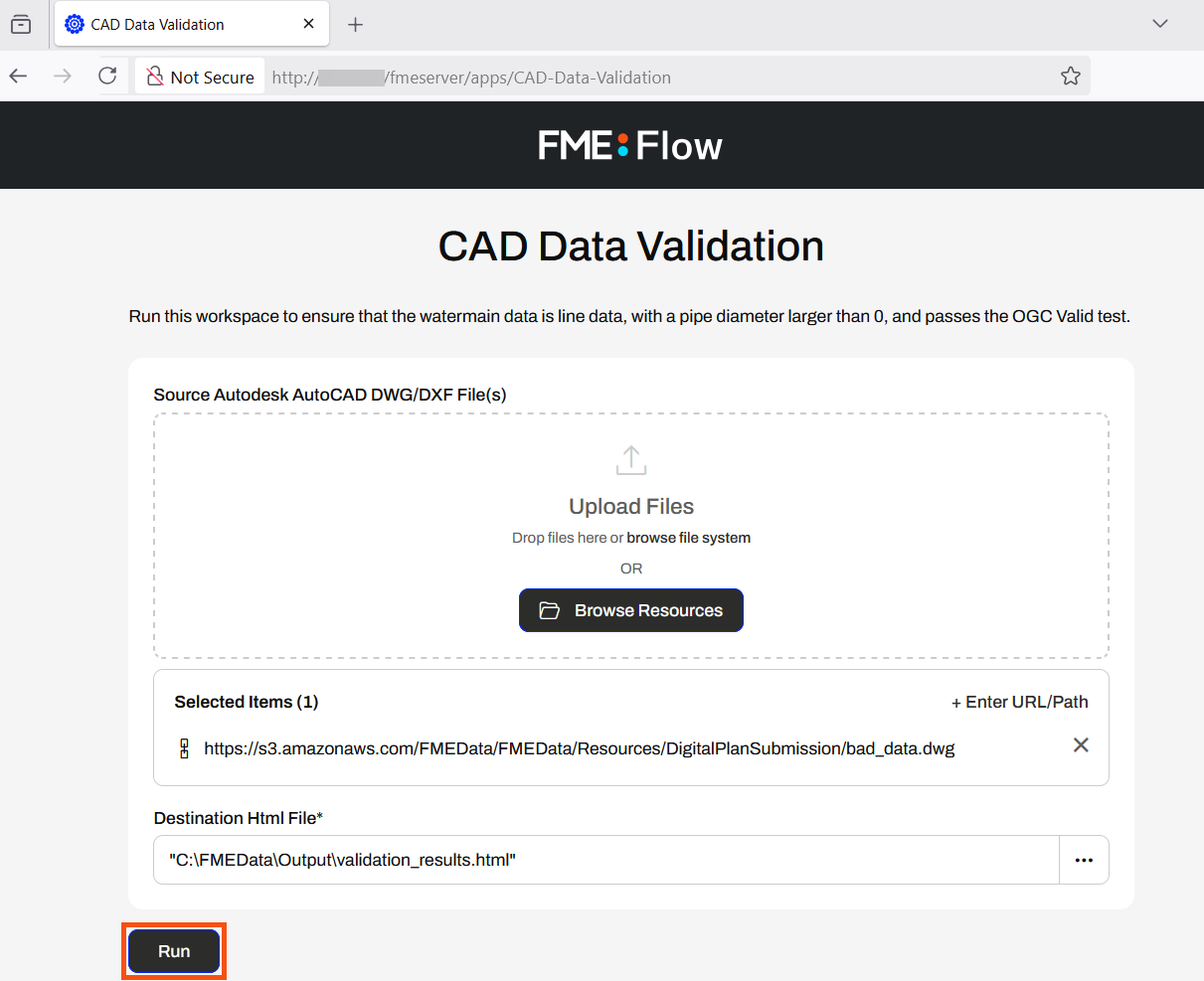The height and width of the screenshot is (981, 1204).
Task: Select the CAD Data Validation tab
Action: pos(159,24)
